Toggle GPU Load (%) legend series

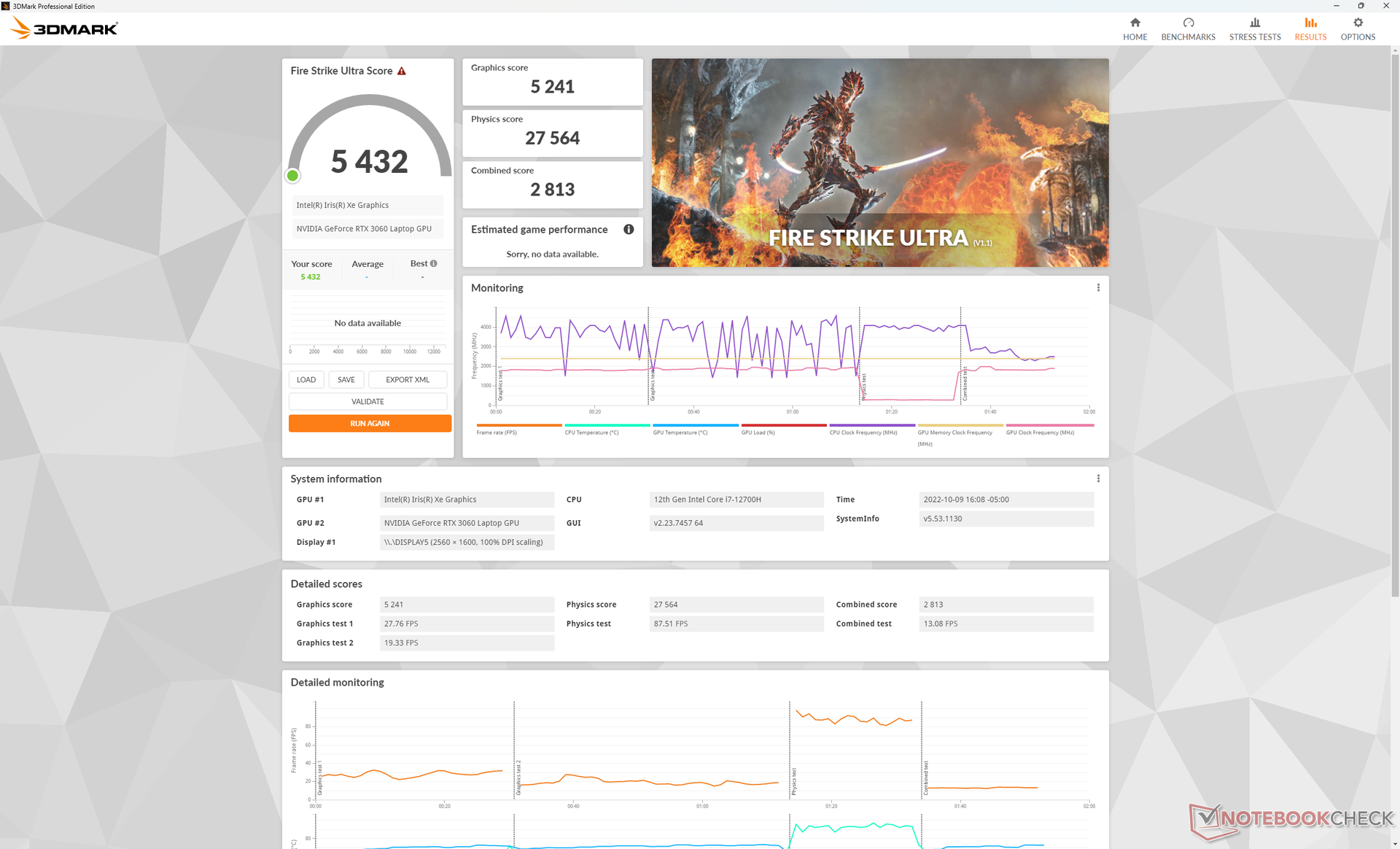click(758, 433)
